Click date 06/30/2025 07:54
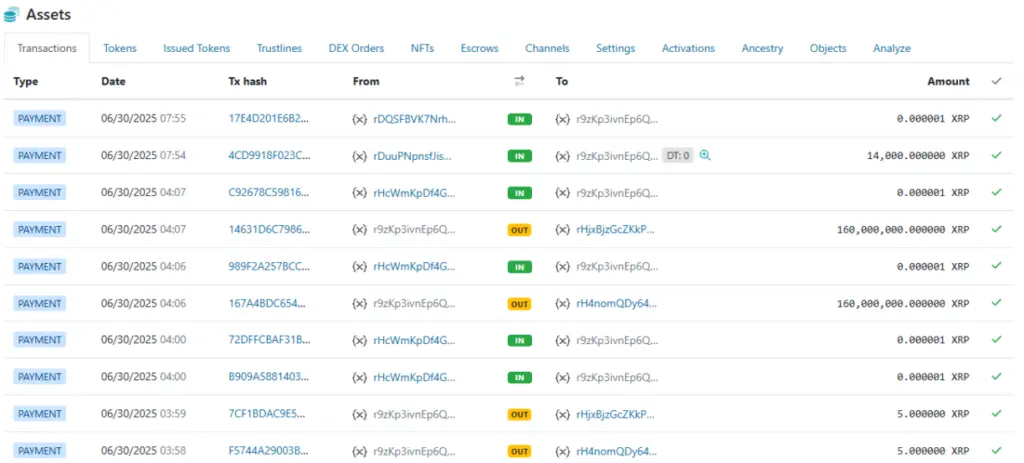 (x=144, y=156)
